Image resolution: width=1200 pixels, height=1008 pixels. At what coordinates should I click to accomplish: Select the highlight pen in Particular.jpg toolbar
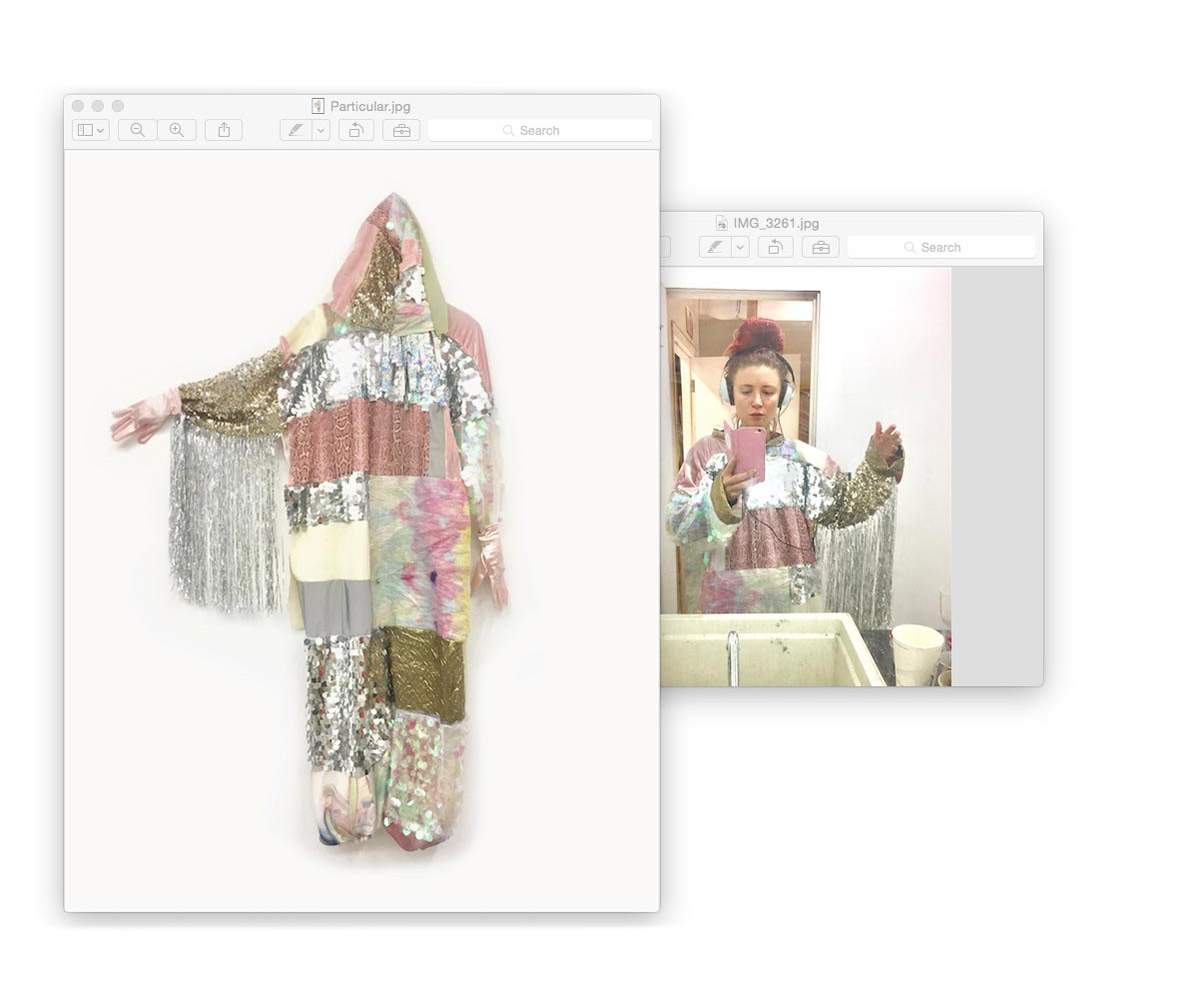(295, 130)
